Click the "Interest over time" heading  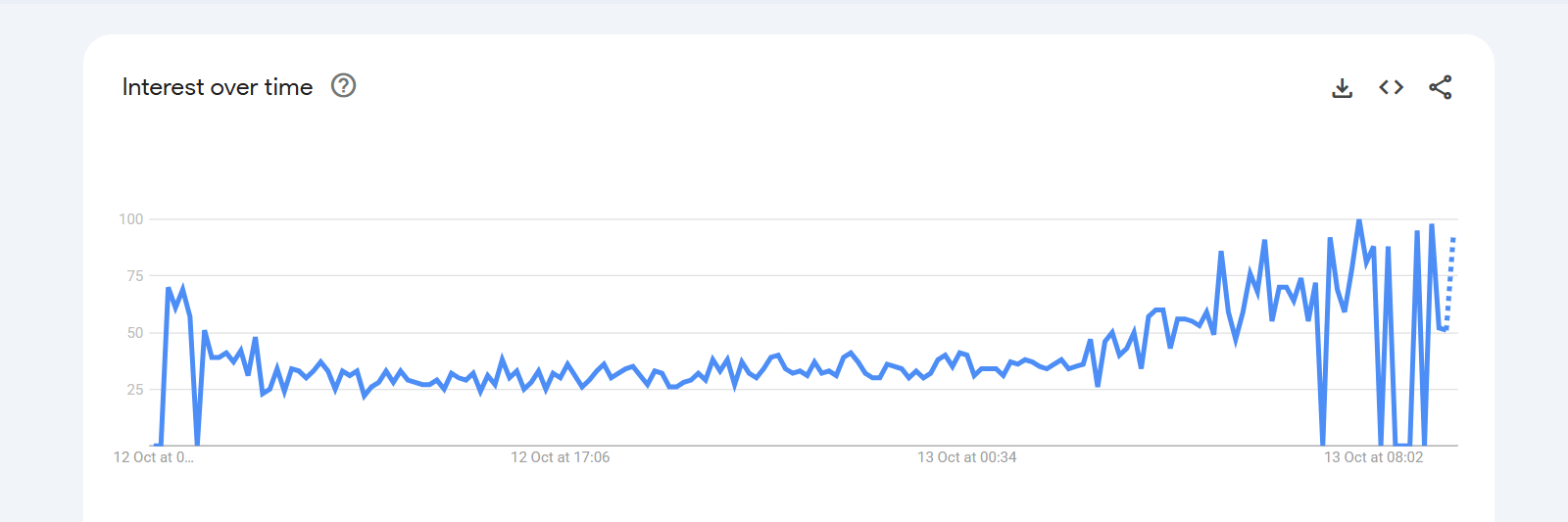pyautogui.click(x=218, y=87)
